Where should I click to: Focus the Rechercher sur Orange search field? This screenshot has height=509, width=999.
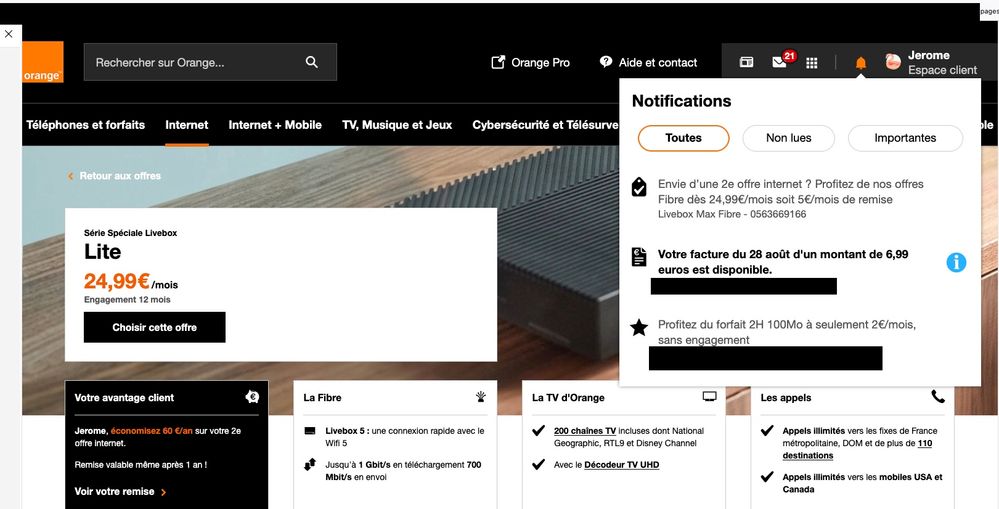click(x=210, y=62)
